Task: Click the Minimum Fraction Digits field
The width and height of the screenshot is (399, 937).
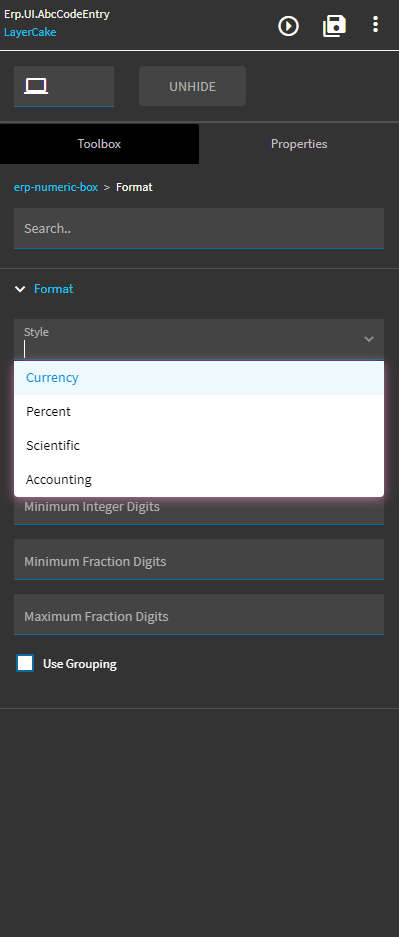Action: pyautogui.click(x=199, y=559)
